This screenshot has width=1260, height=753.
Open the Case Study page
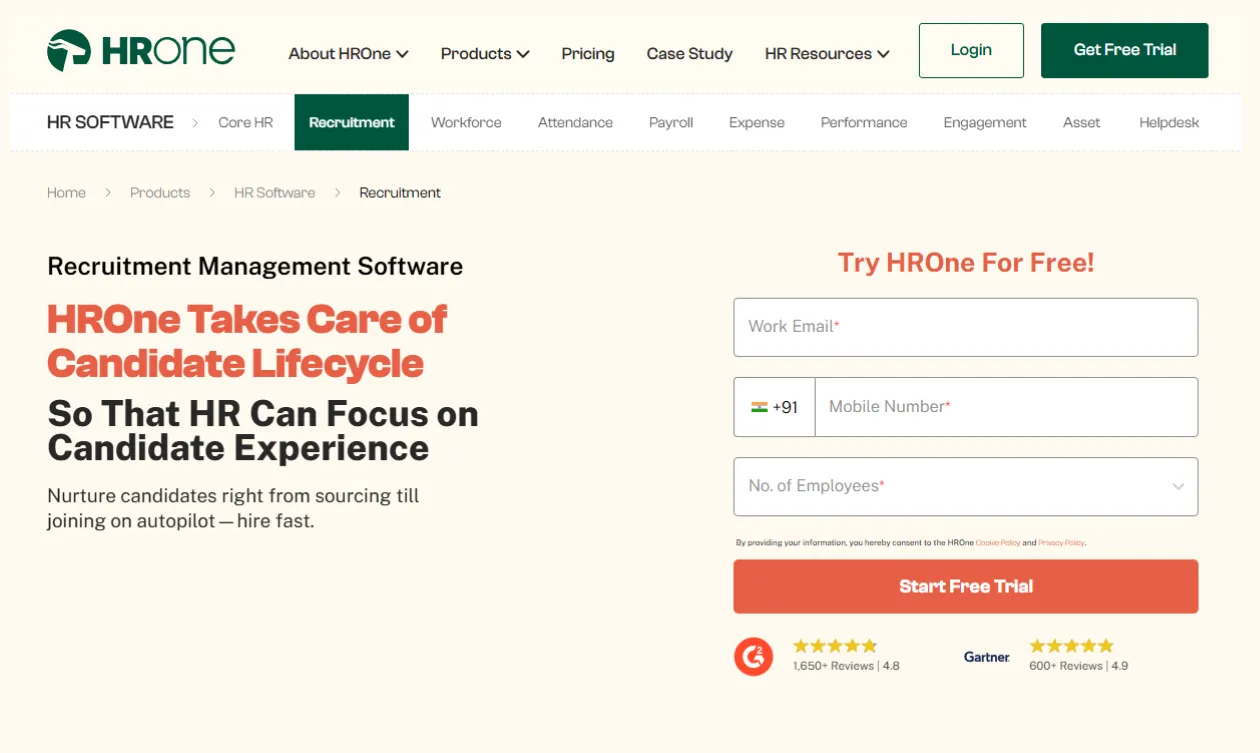click(690, 54)
